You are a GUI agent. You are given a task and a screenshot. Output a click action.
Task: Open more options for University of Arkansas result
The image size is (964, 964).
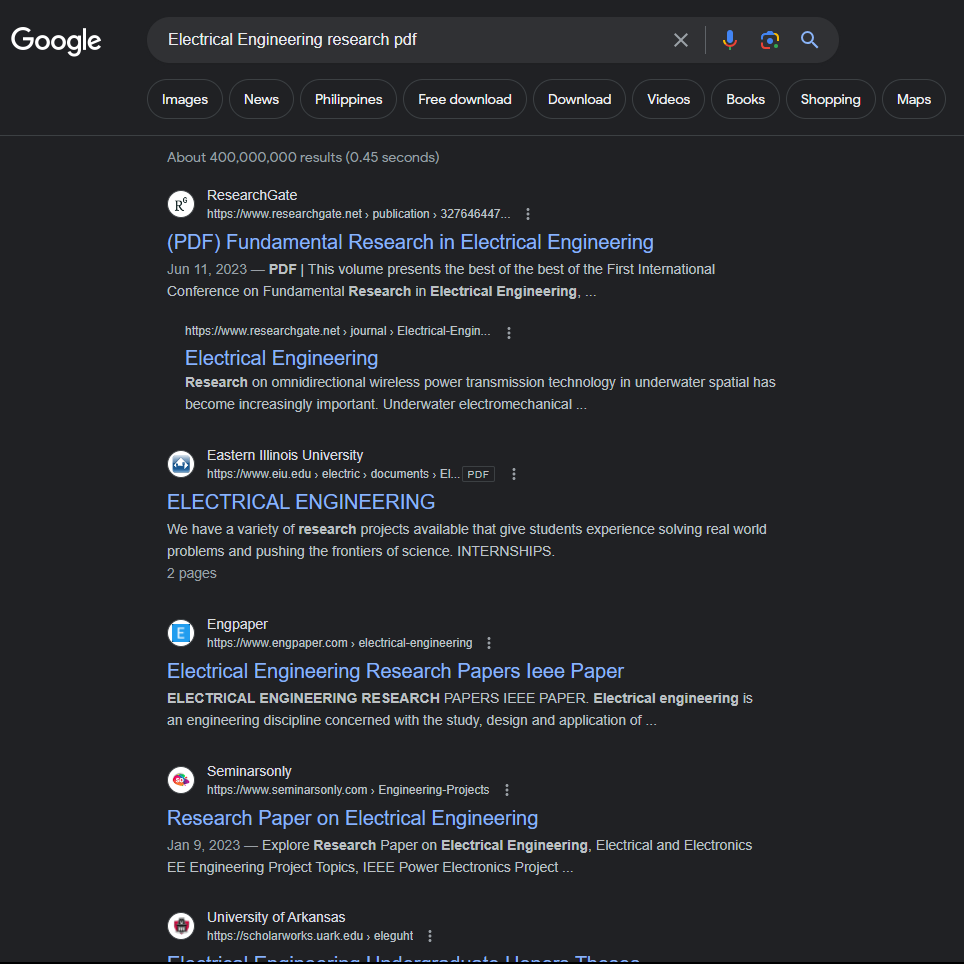(x=430, y=936)
